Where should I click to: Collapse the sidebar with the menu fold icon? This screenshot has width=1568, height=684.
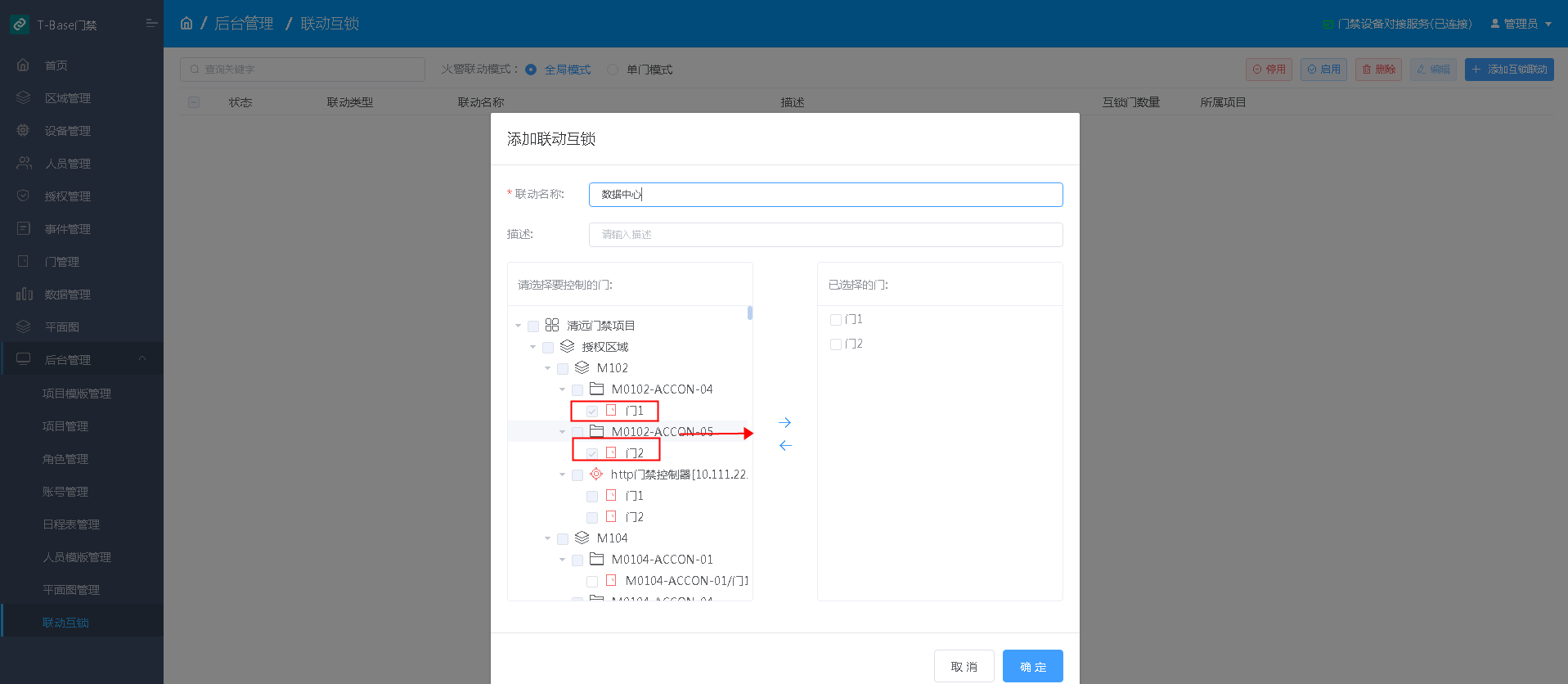tap(151, 24)
